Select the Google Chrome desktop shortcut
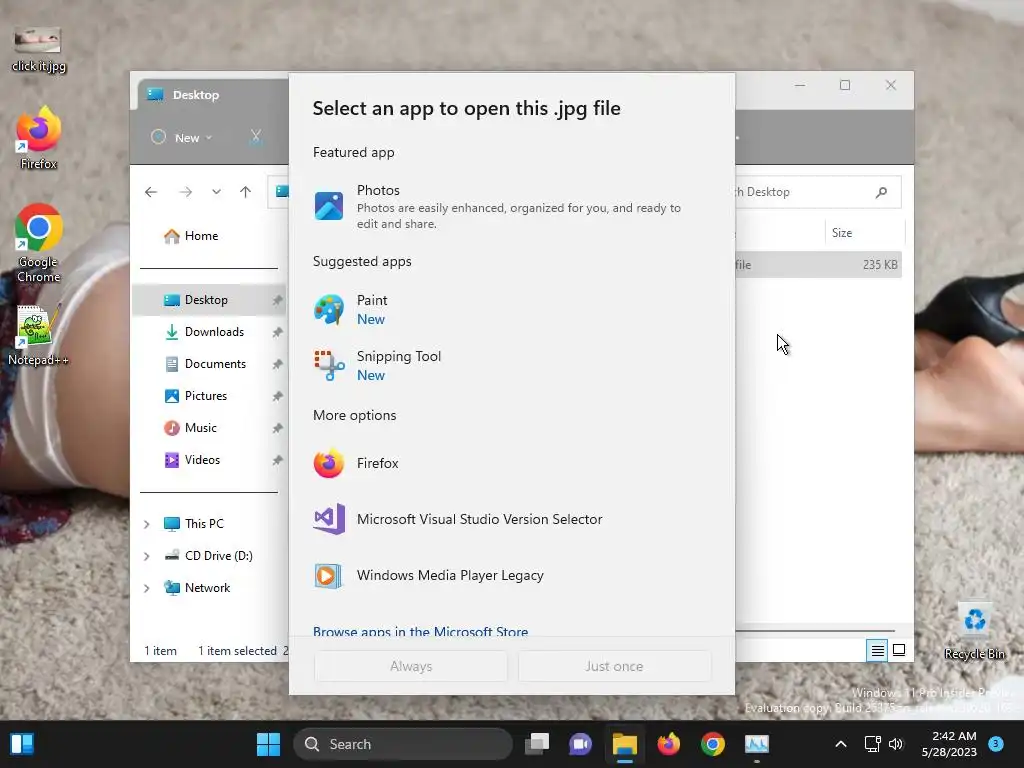The image size is (1024, 768). [39, 244]
